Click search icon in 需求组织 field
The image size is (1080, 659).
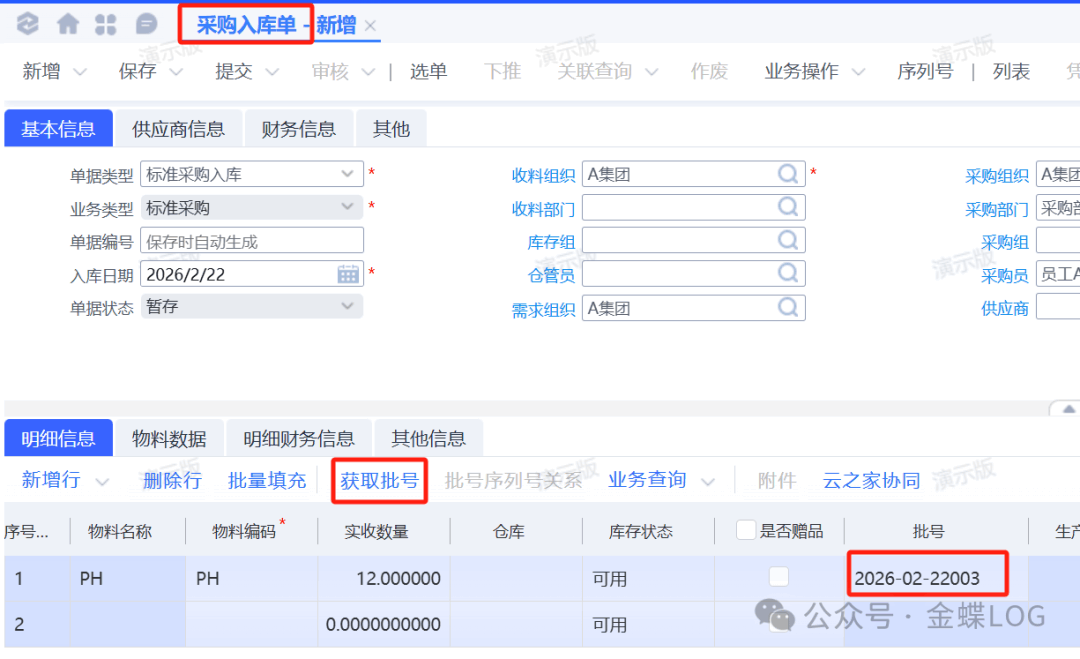(789, 307)
